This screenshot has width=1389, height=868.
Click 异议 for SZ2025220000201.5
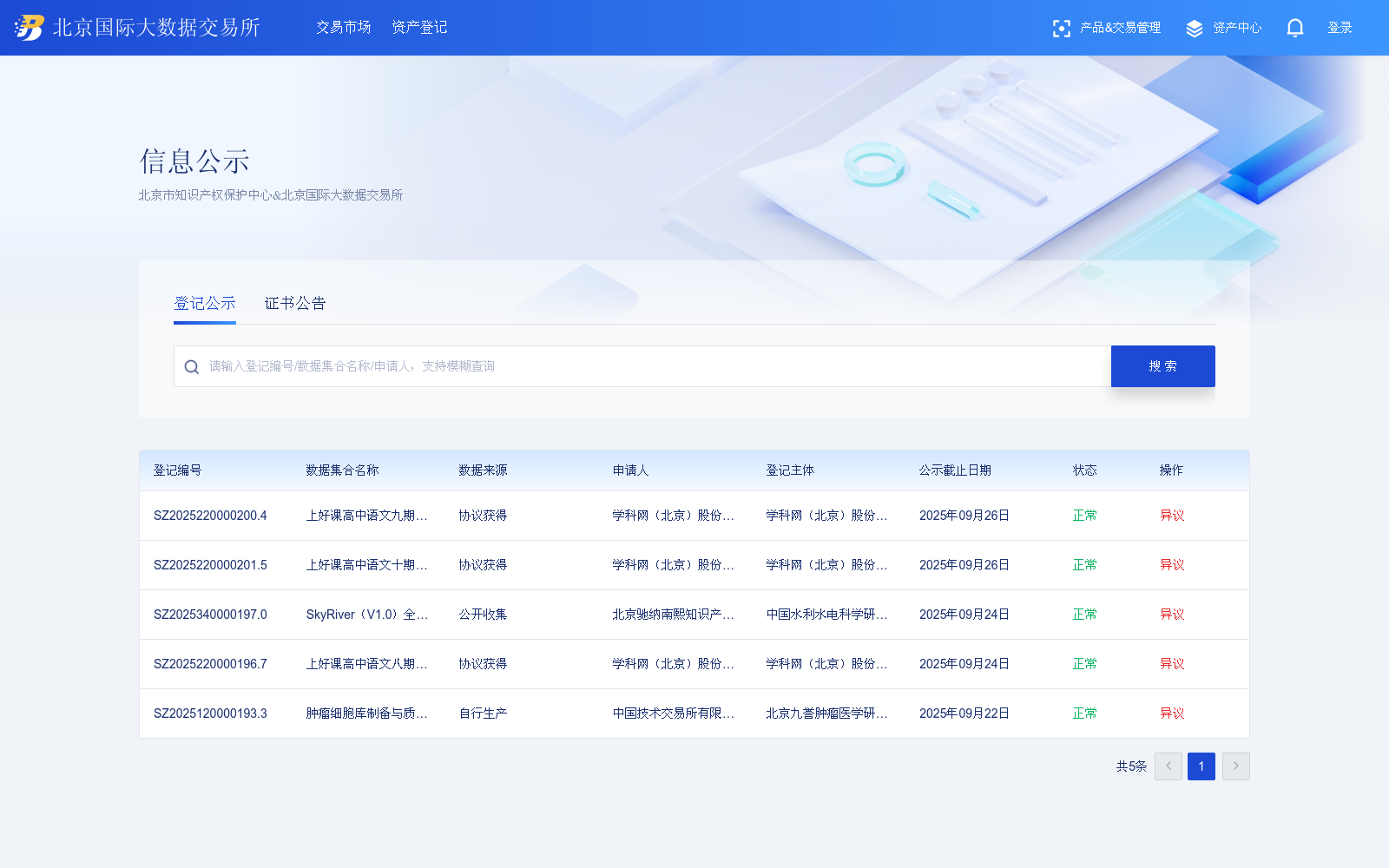coord(1172,565)
